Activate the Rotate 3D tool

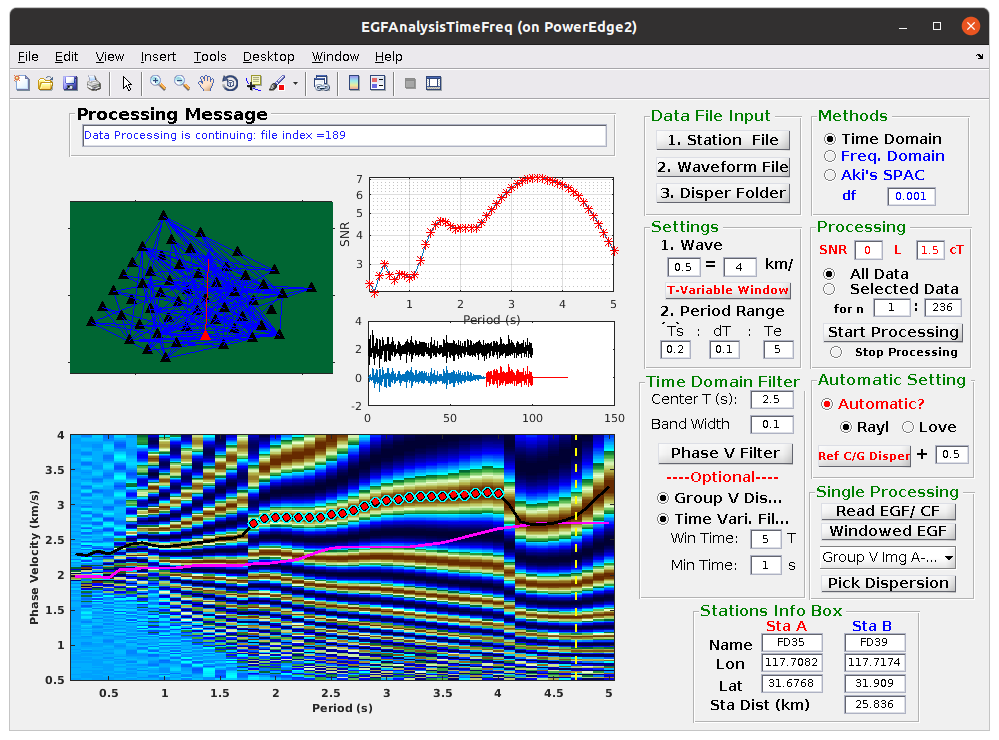click(230, 83)
